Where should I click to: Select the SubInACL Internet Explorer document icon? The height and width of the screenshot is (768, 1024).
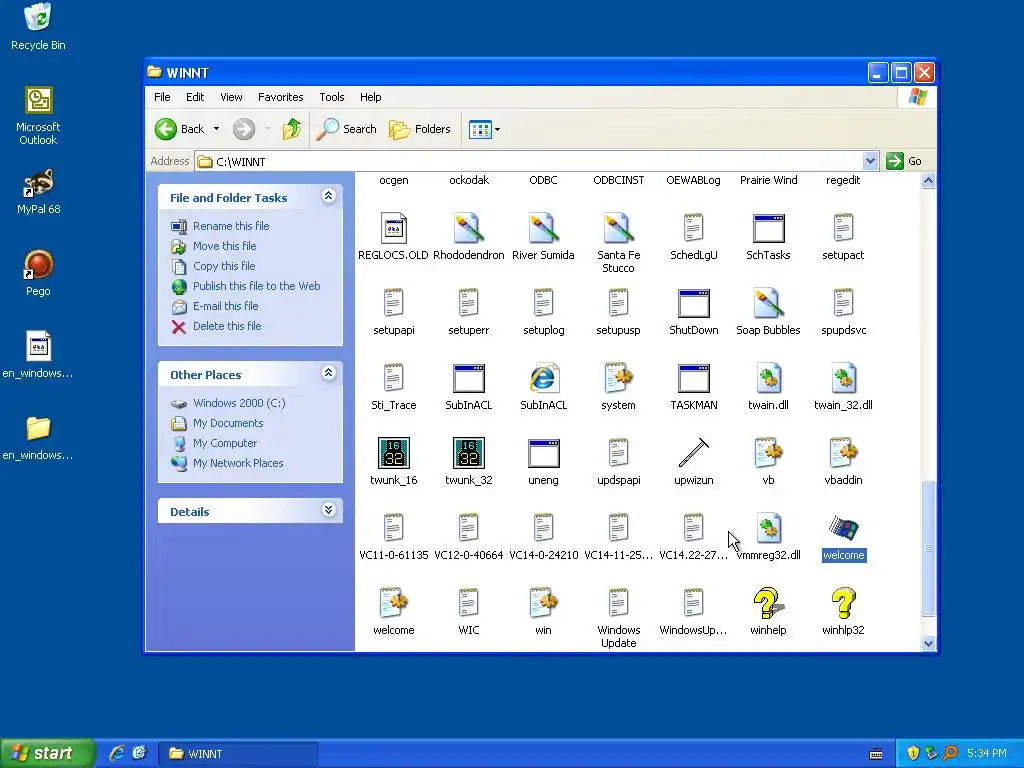pyautogui.click(x=543, y=379)
